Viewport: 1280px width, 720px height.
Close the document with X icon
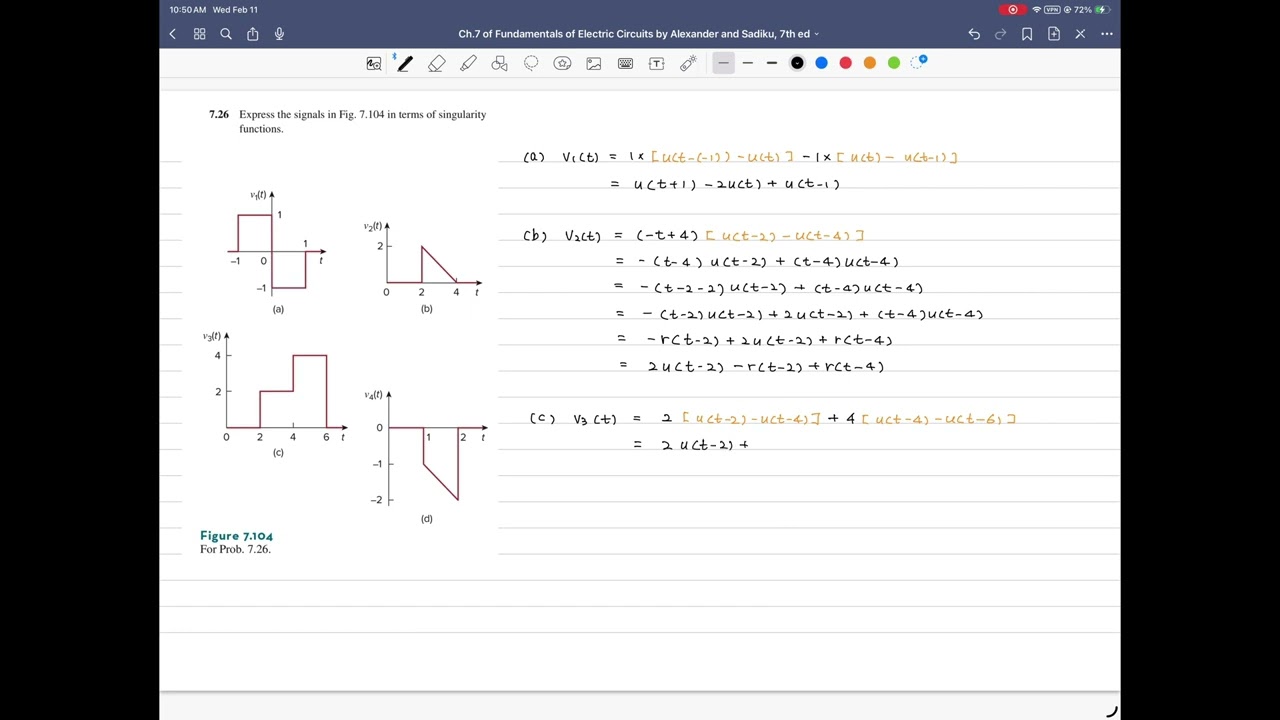pos(1080,34)
